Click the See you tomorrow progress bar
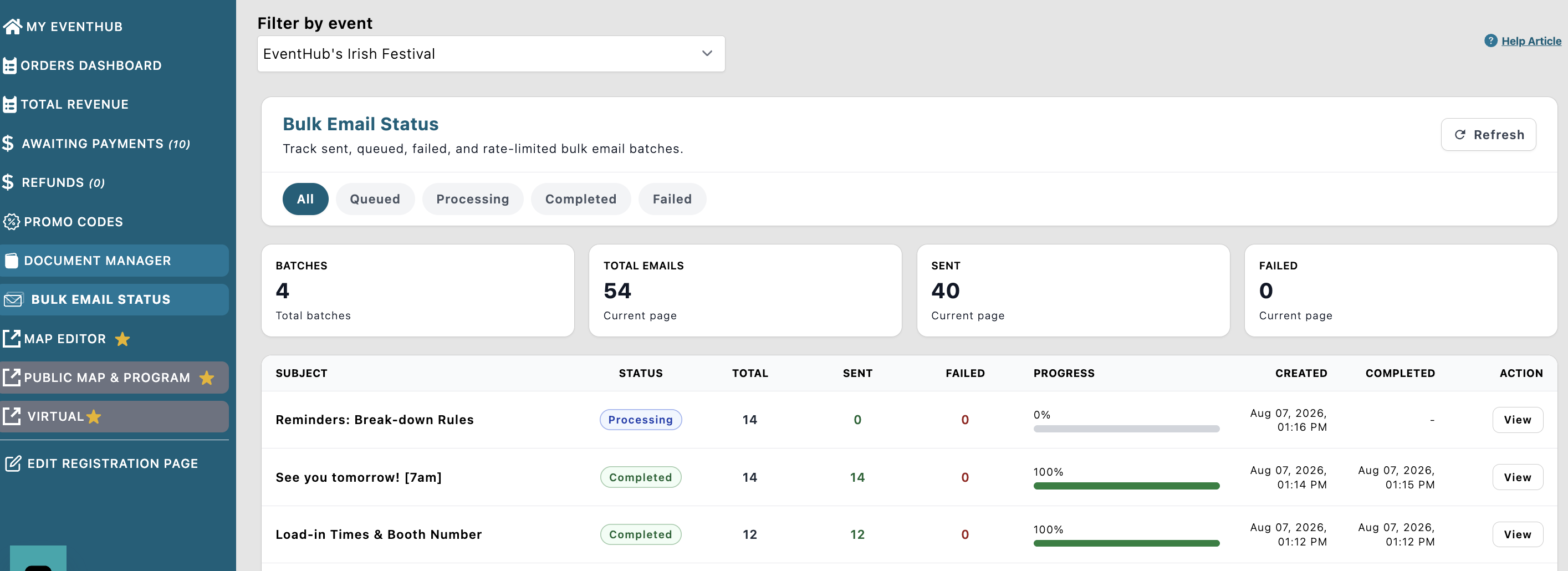This screenshot has height=571, width=1568. (1126, 486)
